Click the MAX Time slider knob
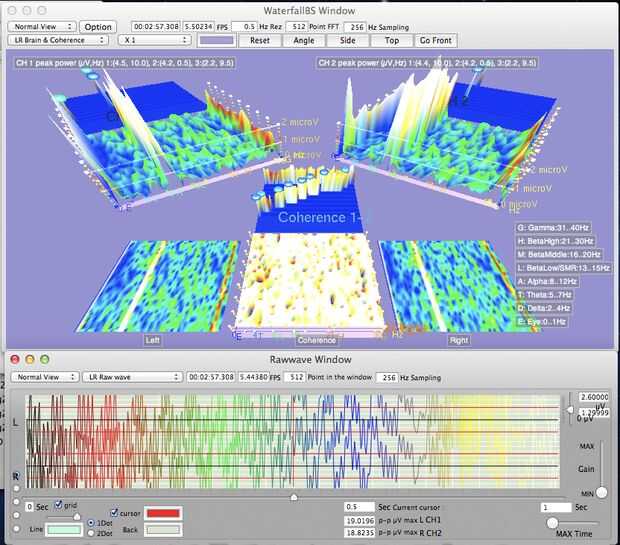 coord(552,523)
